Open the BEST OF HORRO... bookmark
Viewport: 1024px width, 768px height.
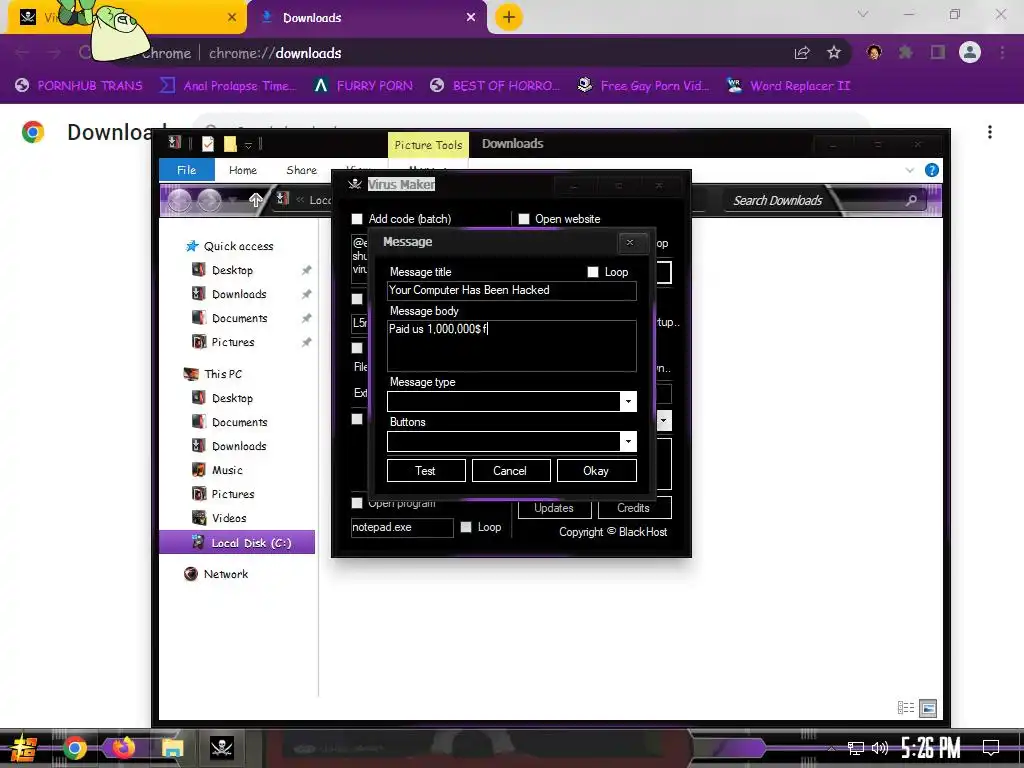click(495, 86)
